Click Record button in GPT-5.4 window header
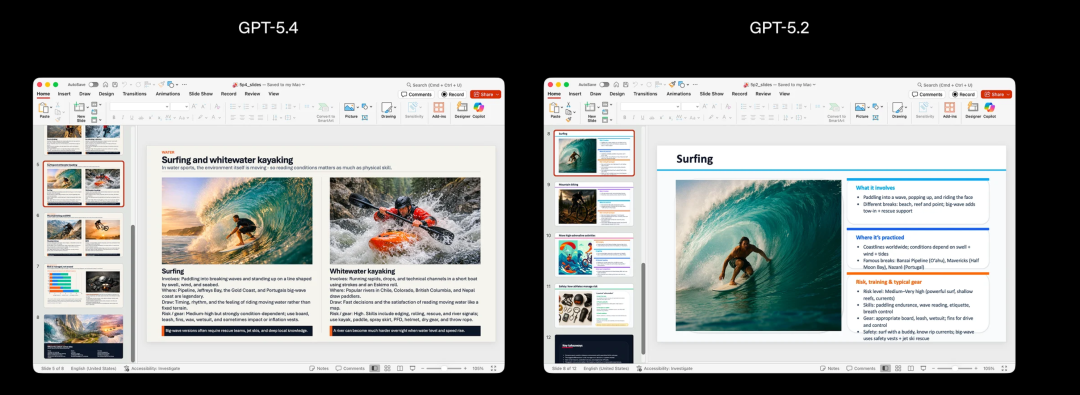This screenshot has width=1080, height=395. 453,94
